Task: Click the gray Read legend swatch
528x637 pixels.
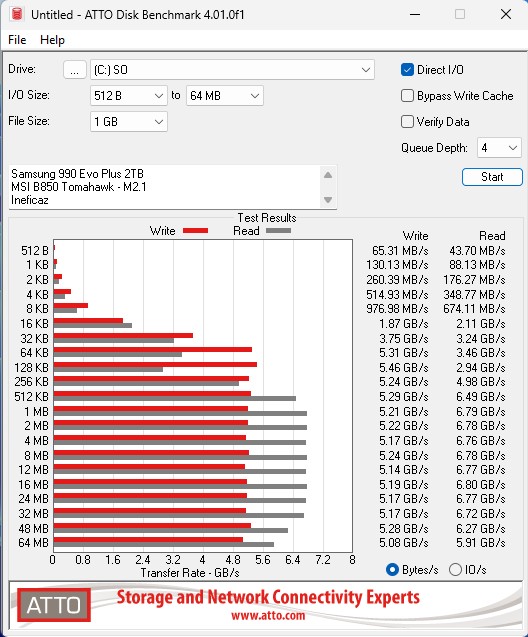Action: coord(279,231)
